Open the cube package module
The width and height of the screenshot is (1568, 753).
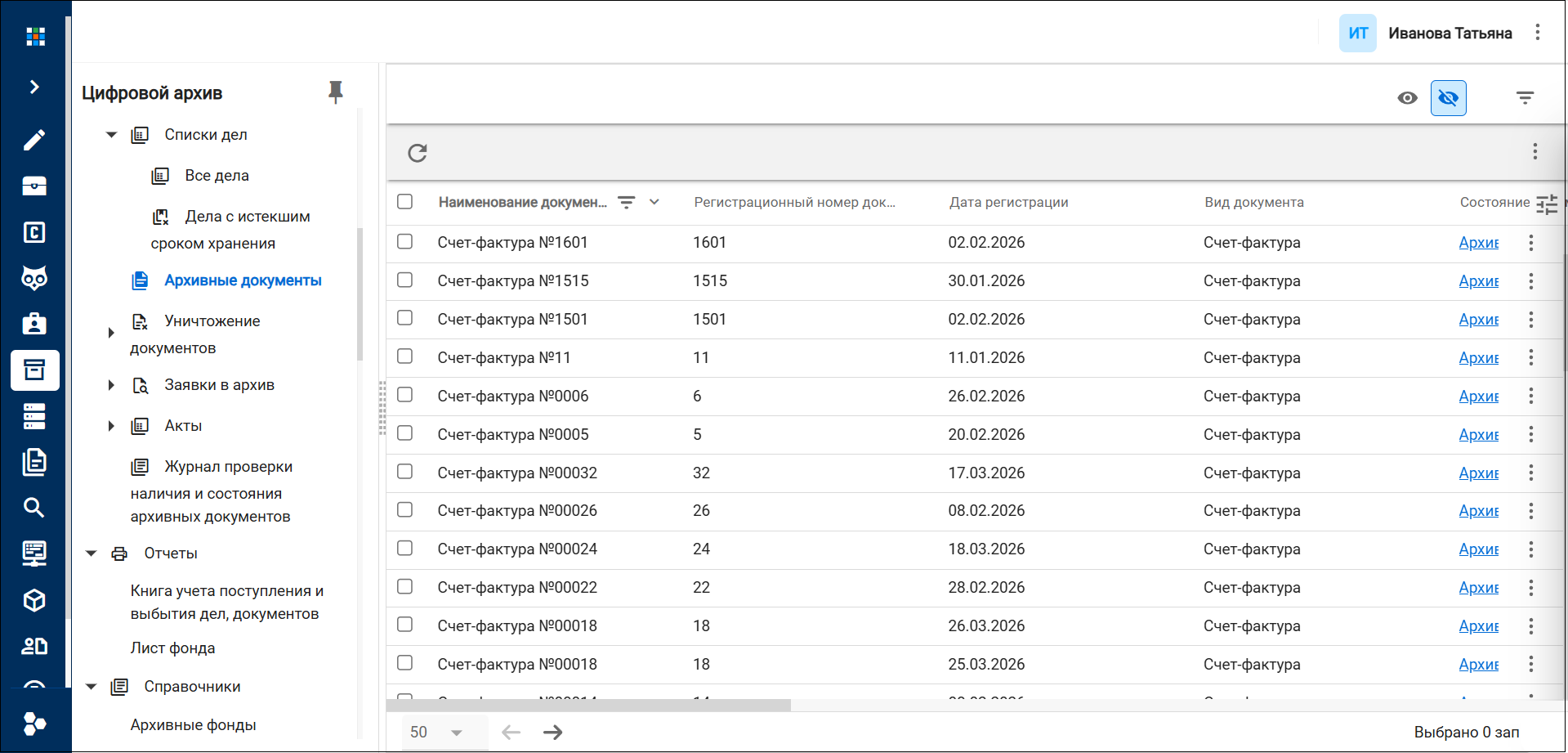(34, 600)
